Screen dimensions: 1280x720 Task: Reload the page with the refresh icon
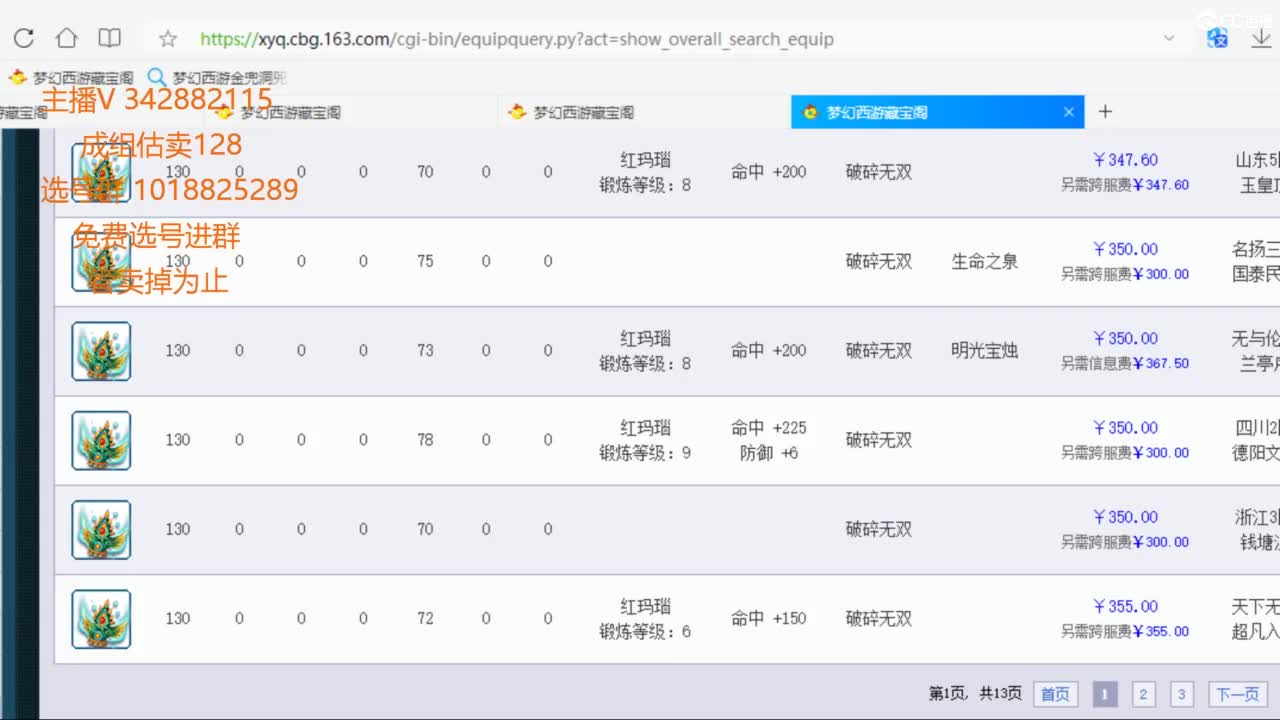(24, 39)
